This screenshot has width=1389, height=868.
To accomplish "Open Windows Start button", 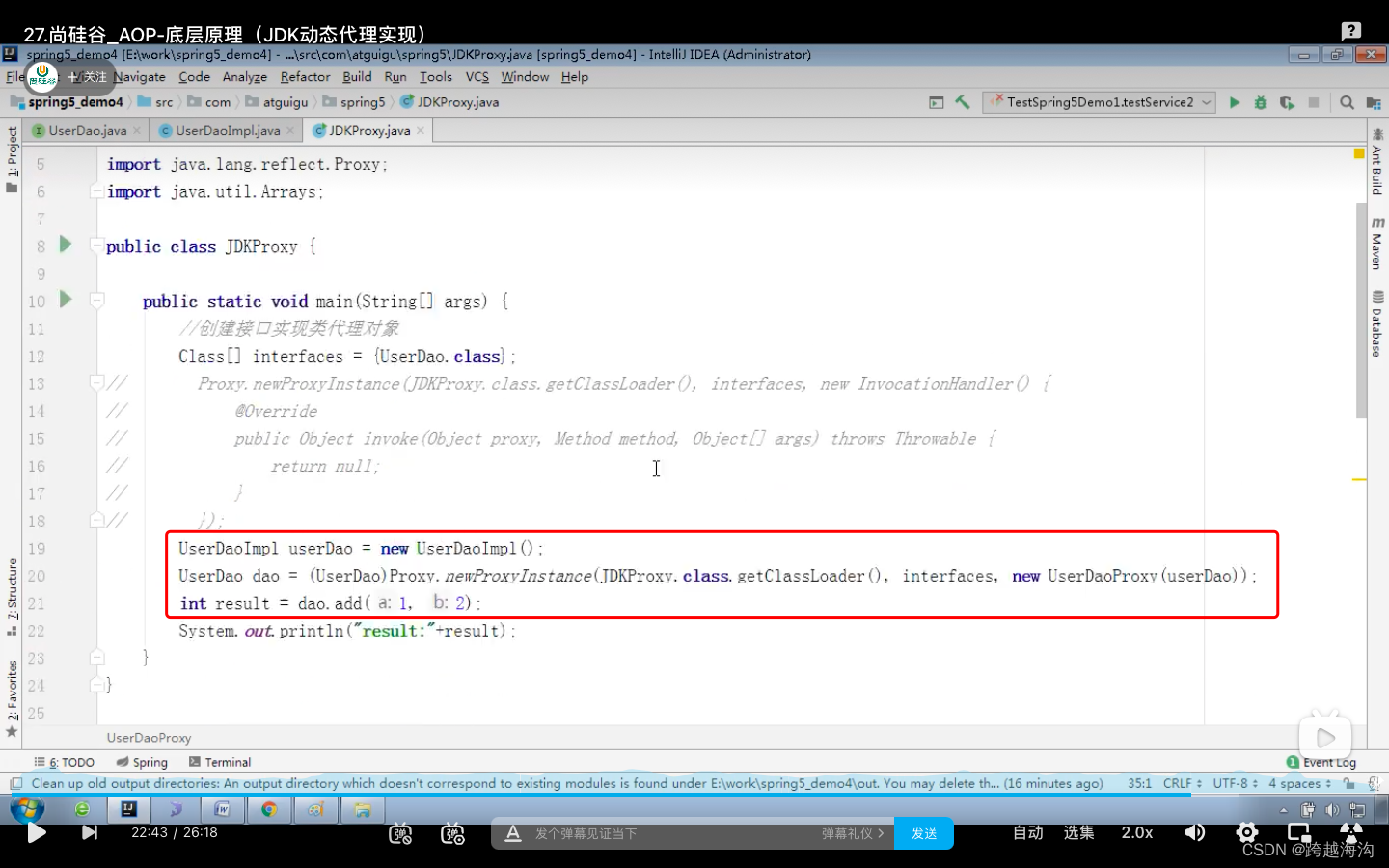I will pos(26,809).
